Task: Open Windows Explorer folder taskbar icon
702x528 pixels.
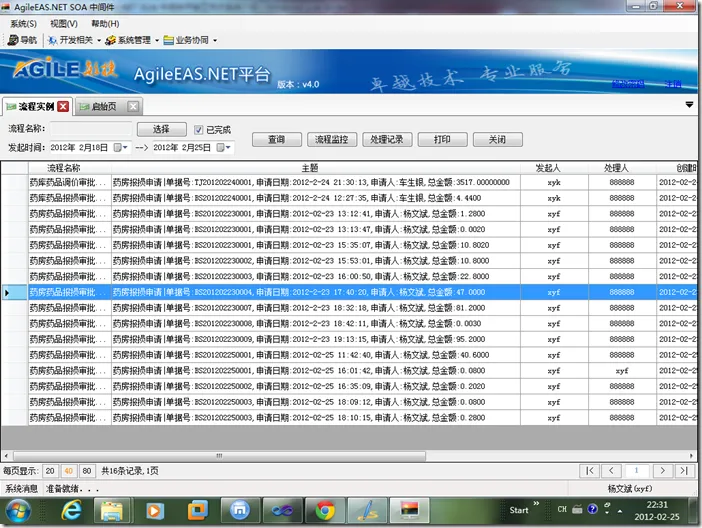Action: tap(112, 510)
